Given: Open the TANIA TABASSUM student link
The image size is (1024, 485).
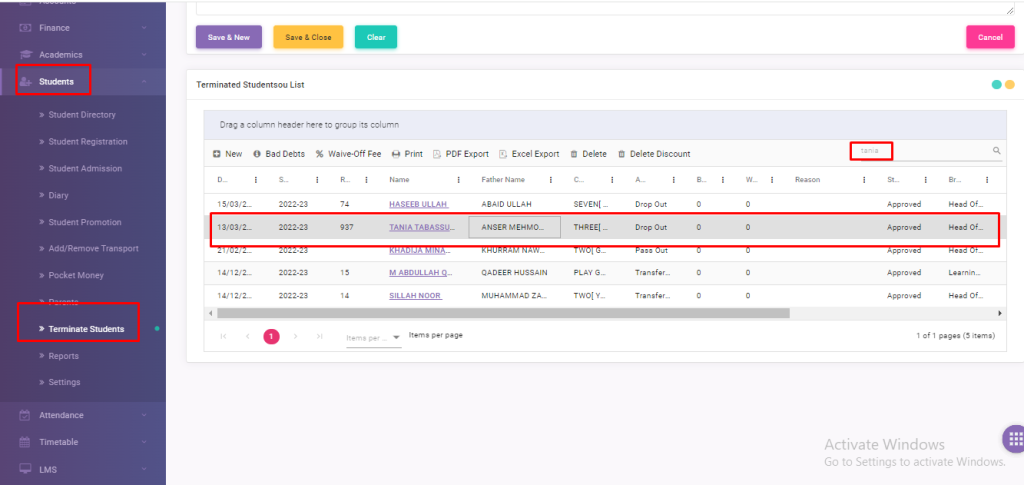Looking at the screenshot, I should point(420,227).
